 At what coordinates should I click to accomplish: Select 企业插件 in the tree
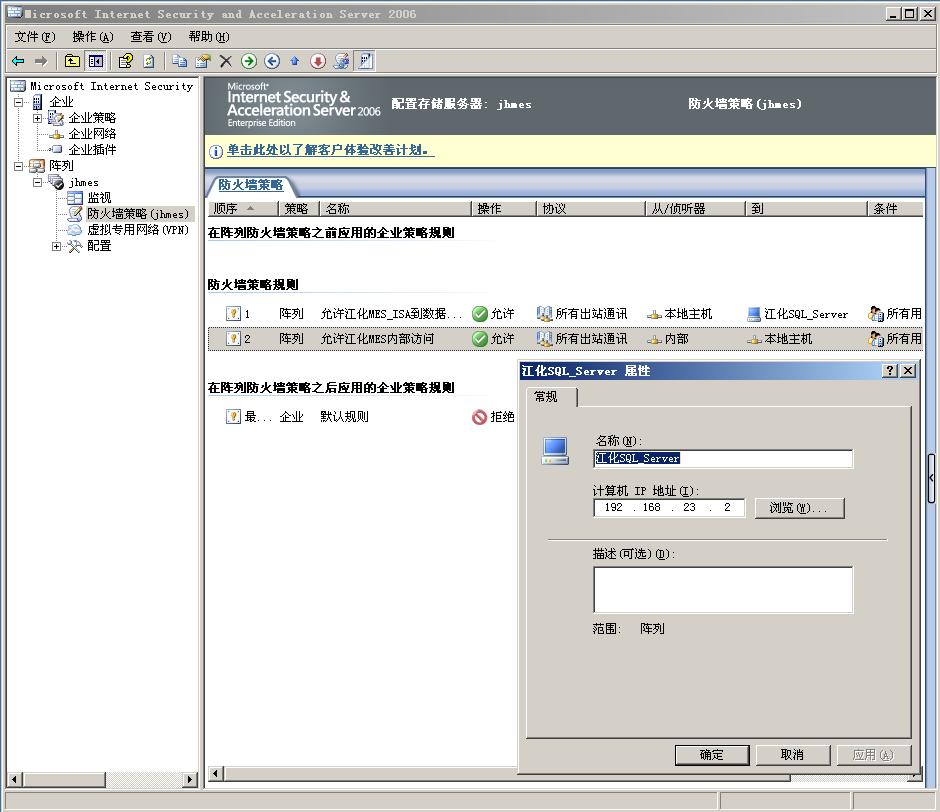pos(92,150)
